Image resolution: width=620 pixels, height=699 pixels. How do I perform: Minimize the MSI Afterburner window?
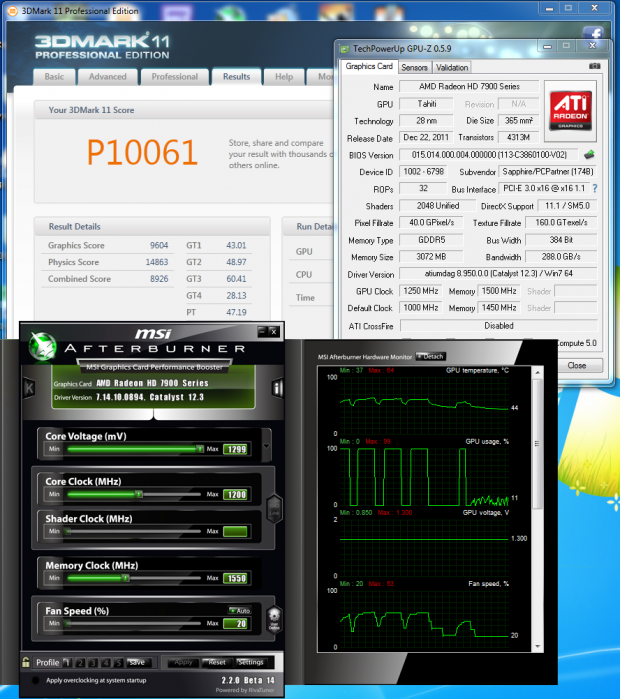pos(262,331)
